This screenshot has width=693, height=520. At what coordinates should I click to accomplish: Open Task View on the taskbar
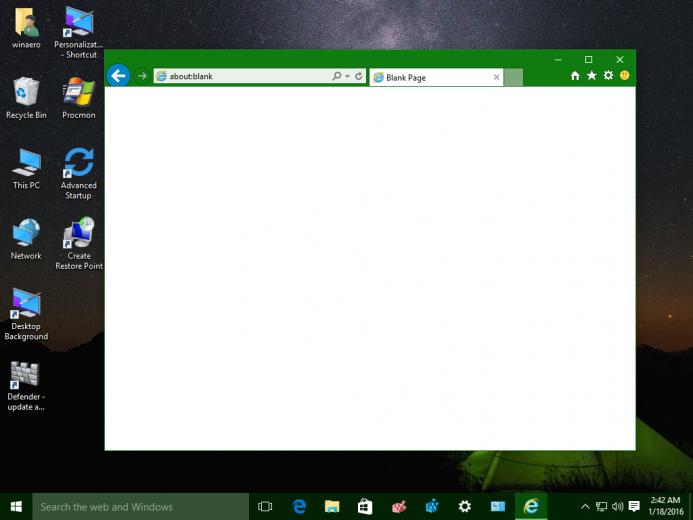point(265,507)
